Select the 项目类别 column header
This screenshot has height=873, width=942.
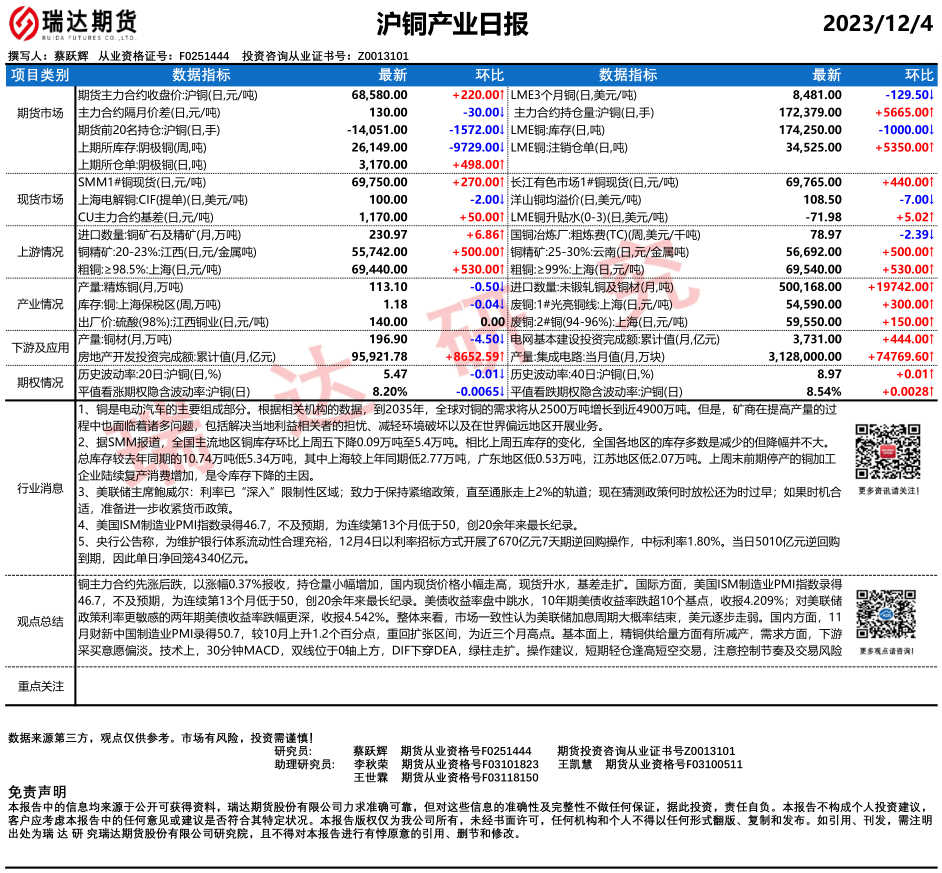click(40, 75)
